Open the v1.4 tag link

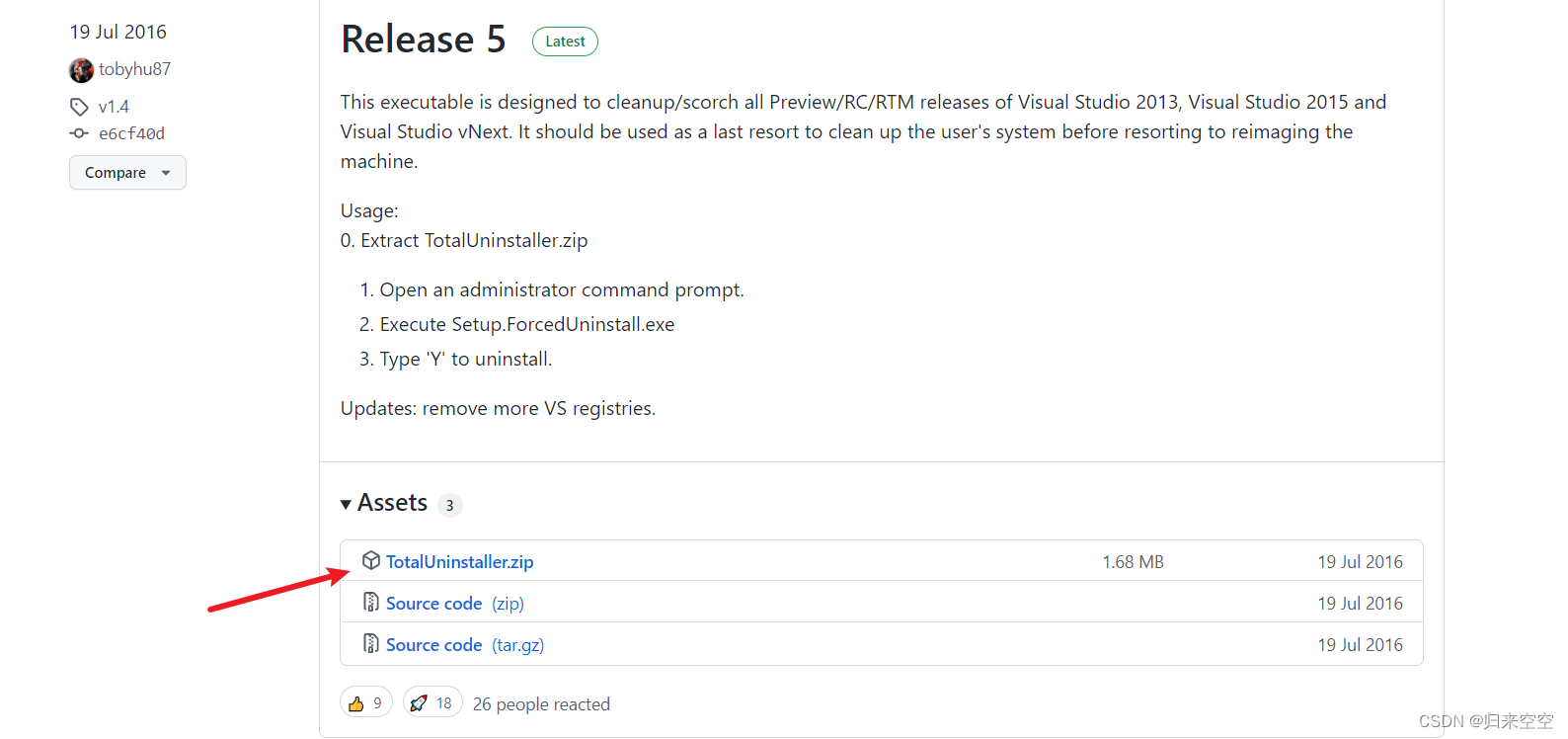coord(114,107)
